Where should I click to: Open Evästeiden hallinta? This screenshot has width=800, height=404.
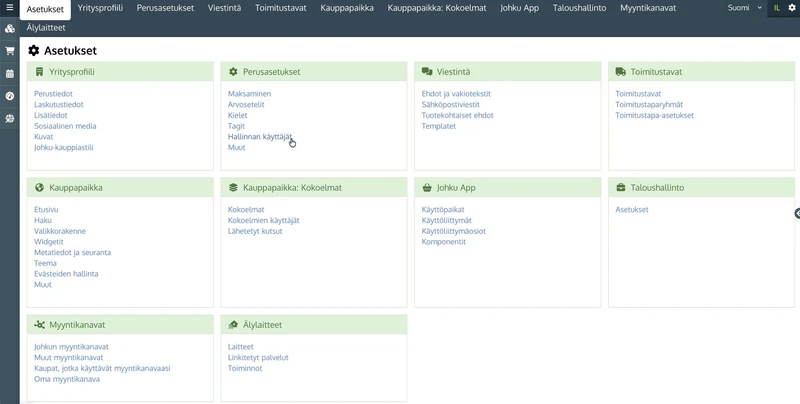66,274
